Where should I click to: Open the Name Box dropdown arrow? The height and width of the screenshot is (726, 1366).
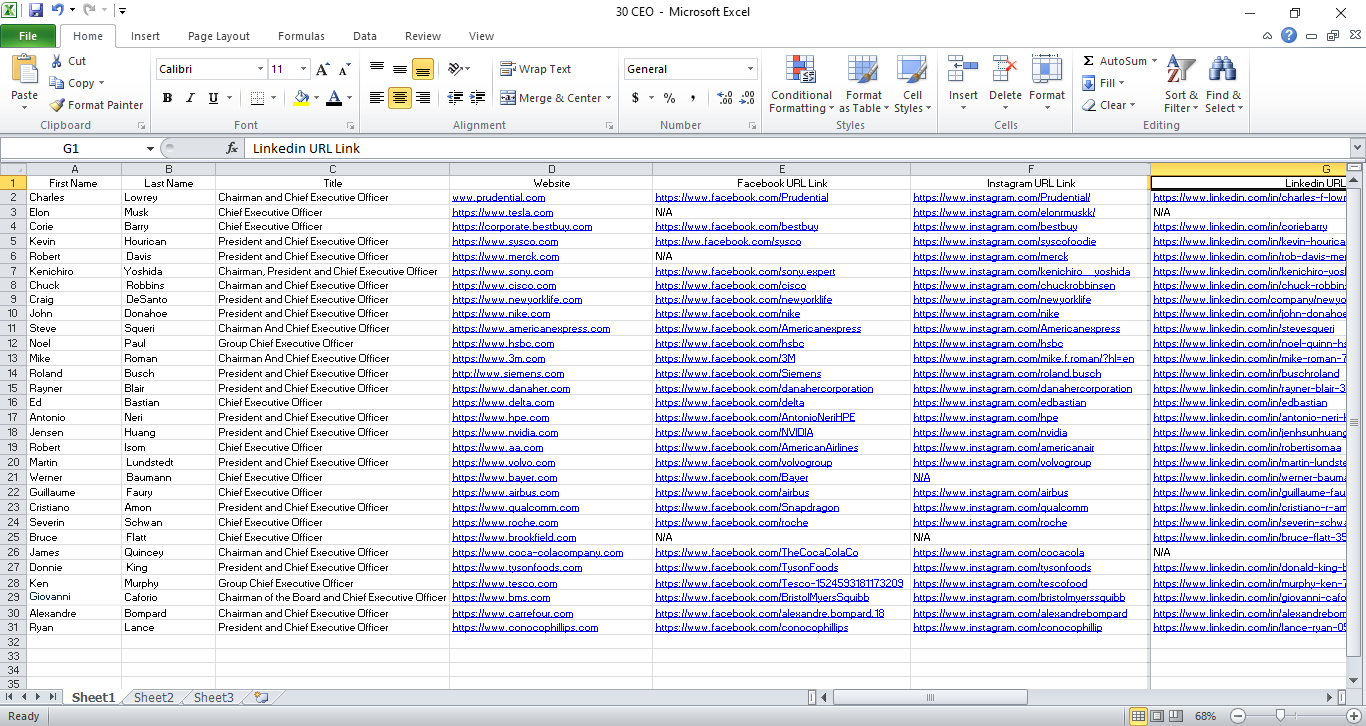(150, 148)
